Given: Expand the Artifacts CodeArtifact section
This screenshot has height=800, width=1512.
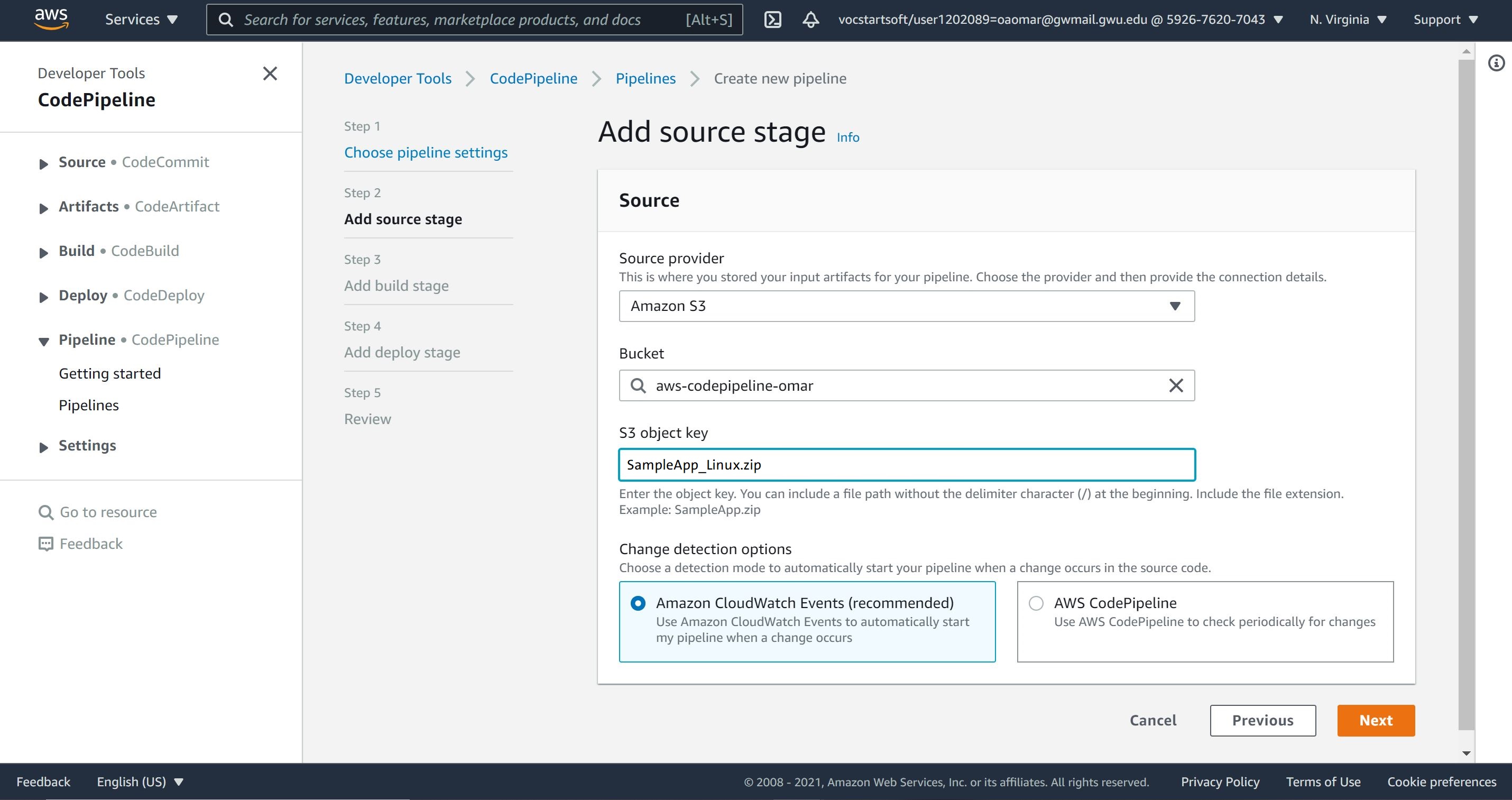Looking at the screenshot, I should click(x=43, y=208).
